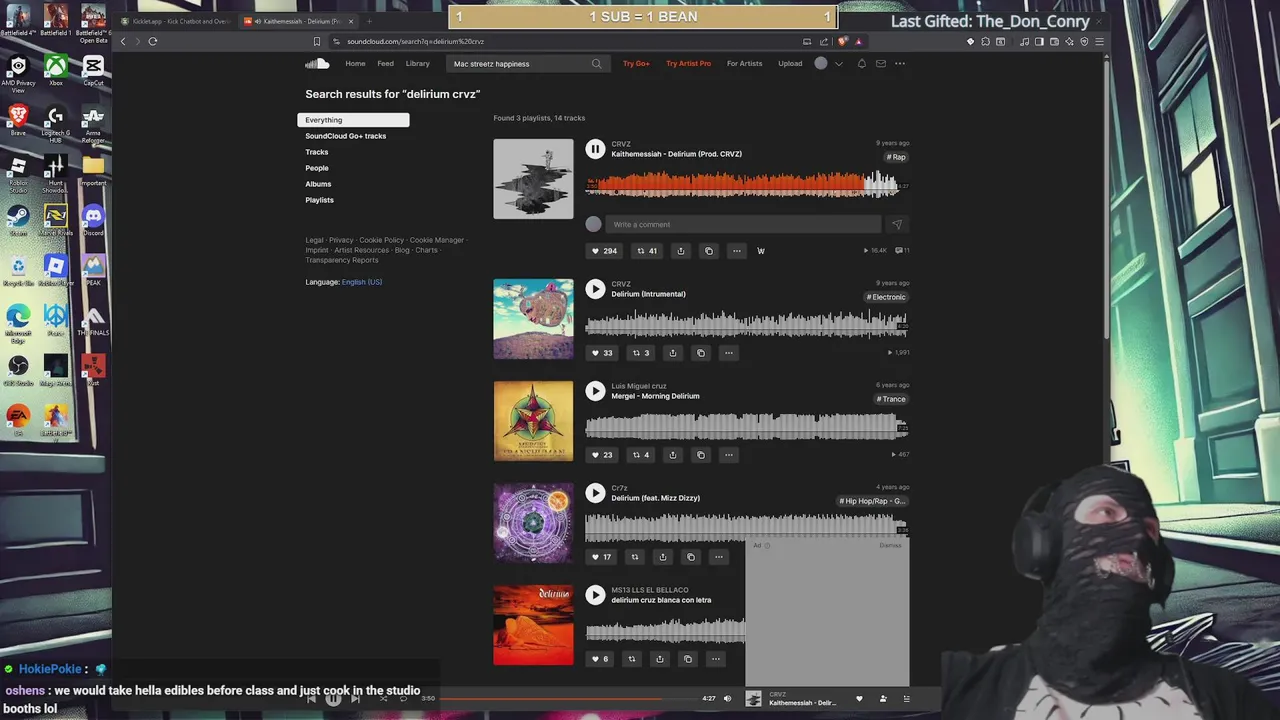Like the Delirium (Intrumental) track with 33 likes
The image size is (1280, 720).
[x=601, y=353]
